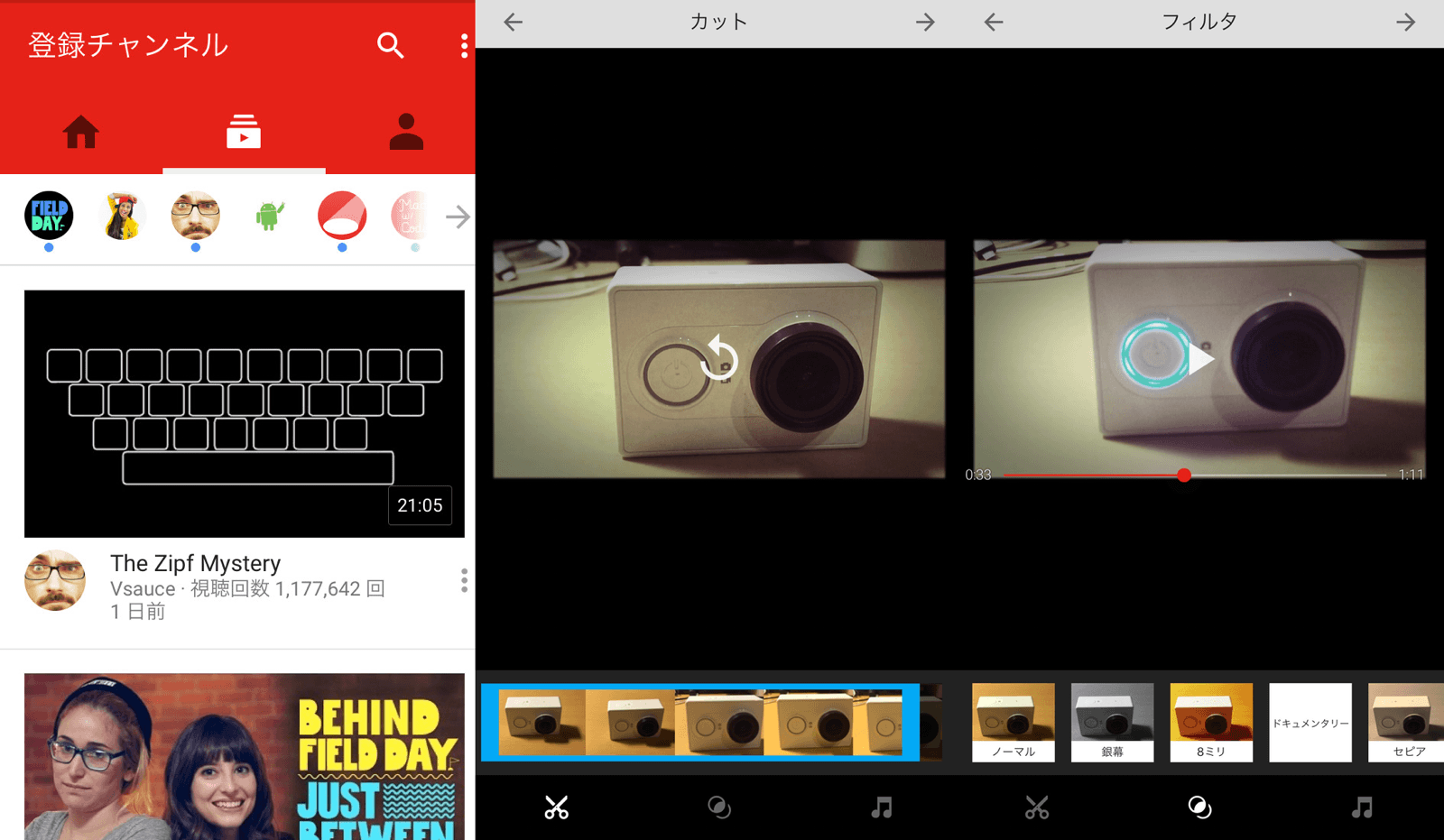
Task: Select scissors cut tool in フィルタ screen
Action: 1037,808
